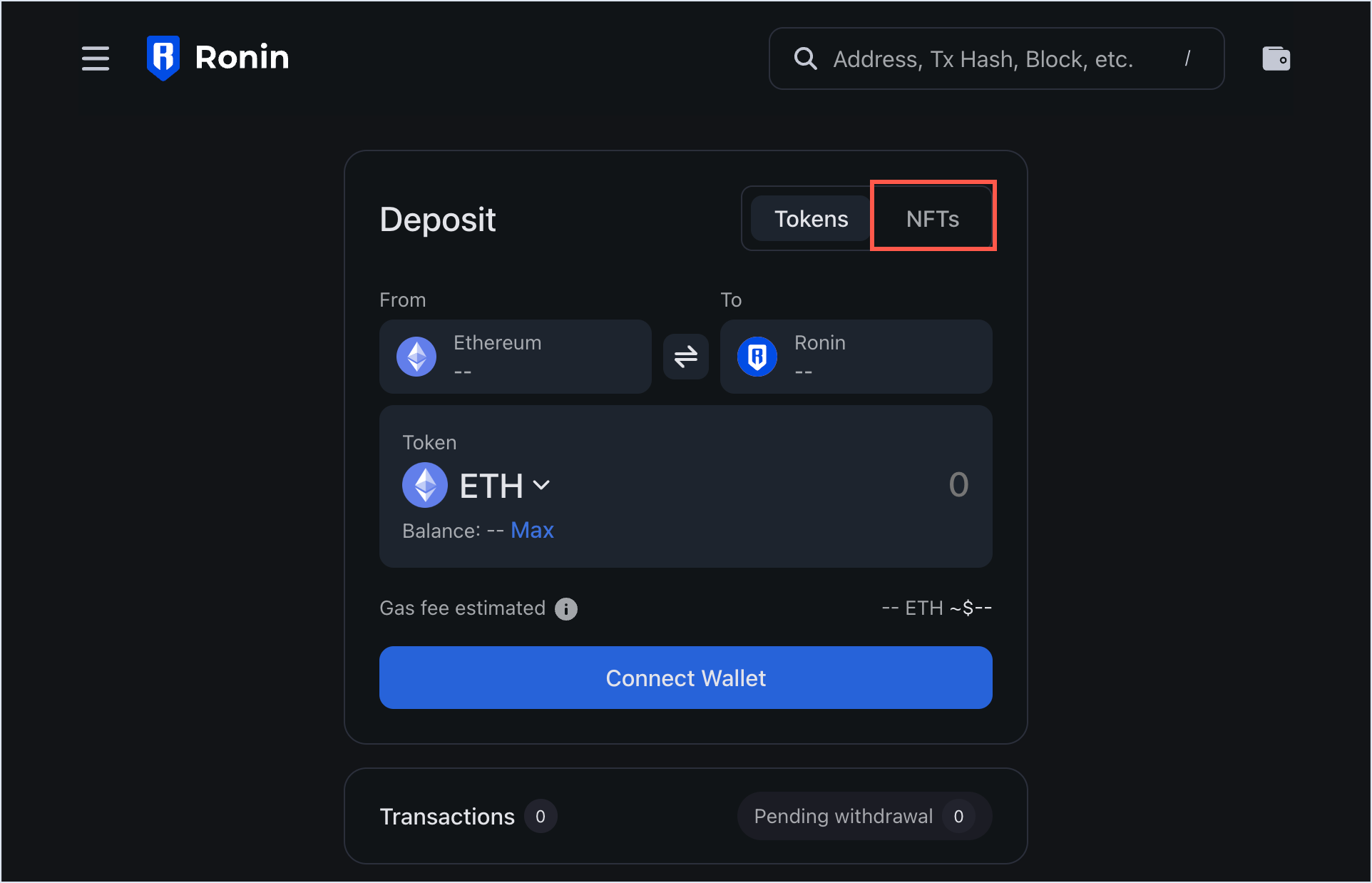Click the Ethereum network icon

point(416,357)
